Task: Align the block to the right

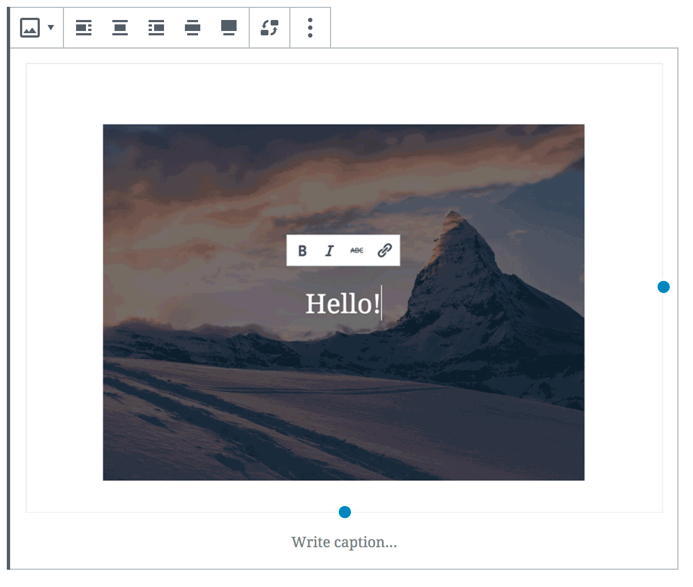Action: [156, 28]
